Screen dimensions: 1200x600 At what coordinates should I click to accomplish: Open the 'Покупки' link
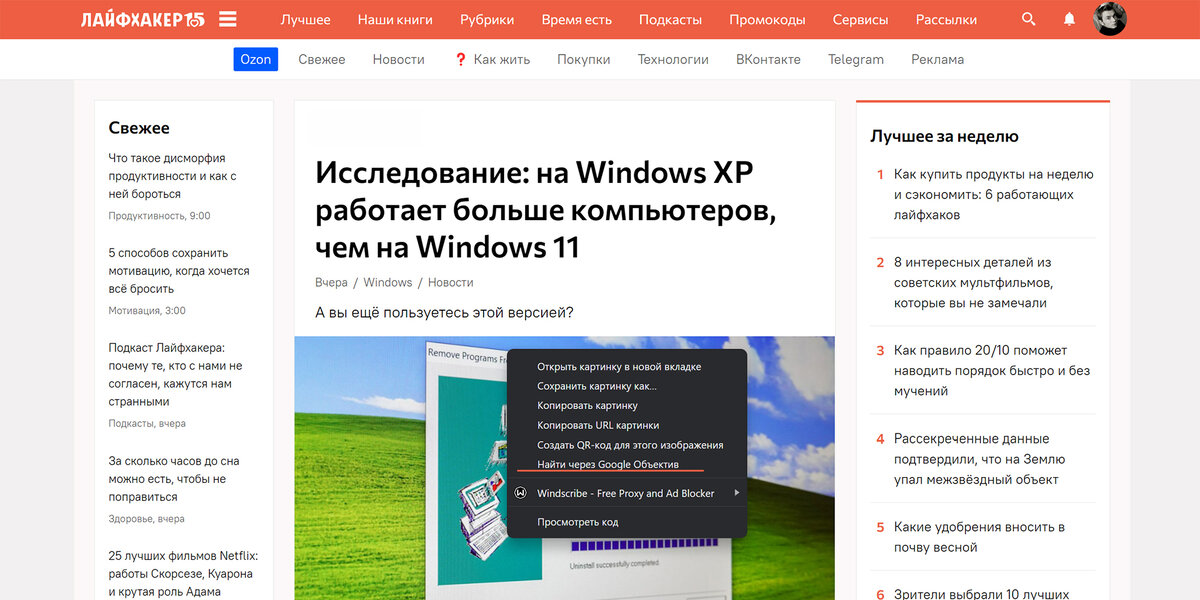click(584, 59)
